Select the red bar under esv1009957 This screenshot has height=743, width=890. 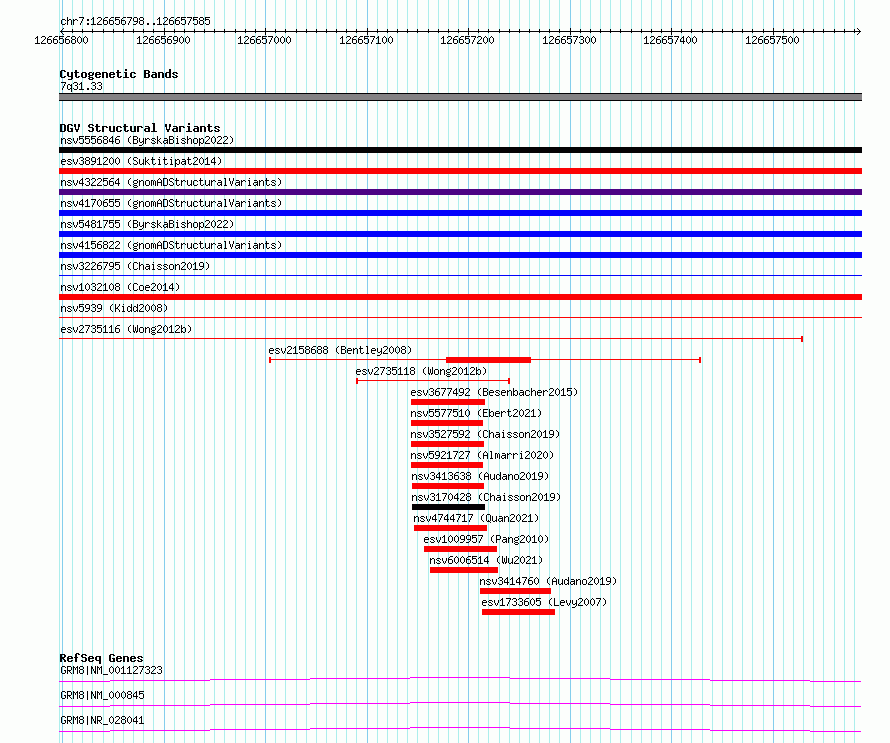pos(460,549)
